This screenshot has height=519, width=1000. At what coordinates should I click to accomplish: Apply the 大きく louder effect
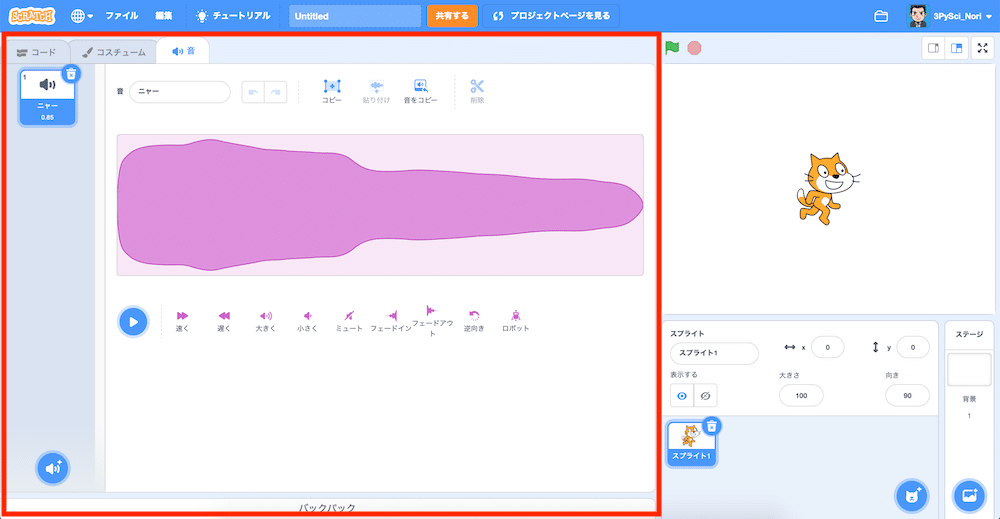266,321
